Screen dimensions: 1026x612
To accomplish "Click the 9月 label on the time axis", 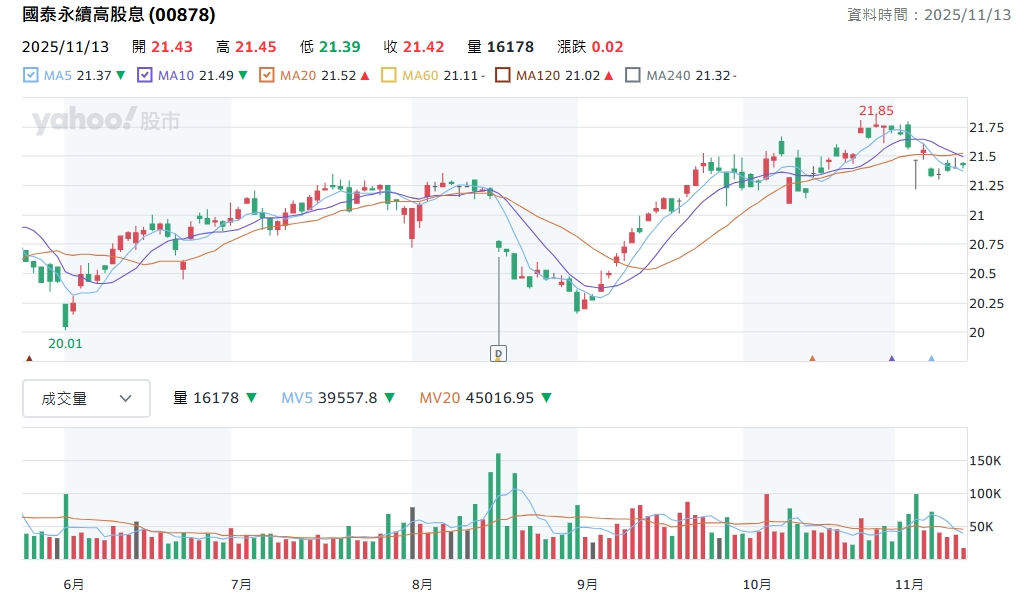I will pos(587,584).
